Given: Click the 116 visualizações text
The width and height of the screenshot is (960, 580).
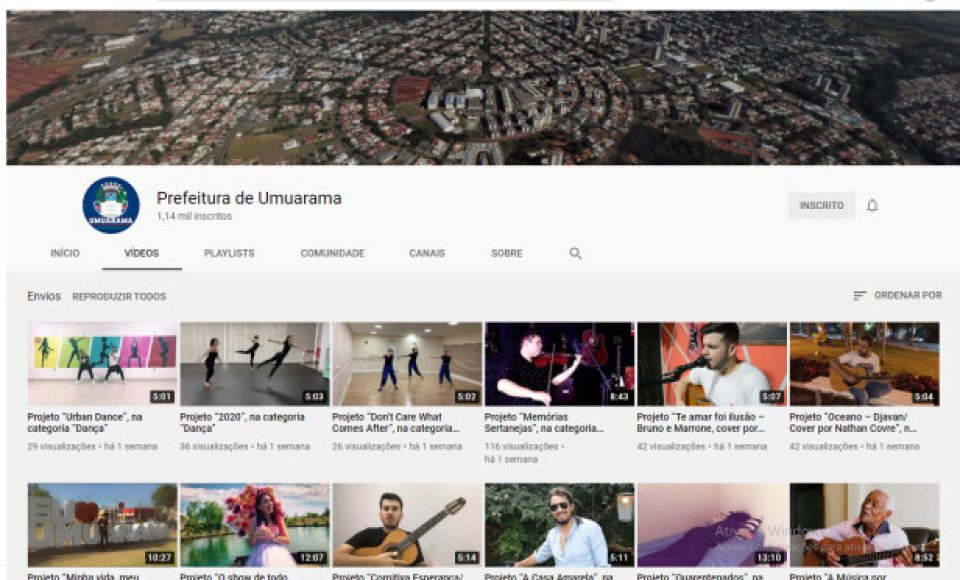Looking at the screenshot, I should [x=521, y=446].
